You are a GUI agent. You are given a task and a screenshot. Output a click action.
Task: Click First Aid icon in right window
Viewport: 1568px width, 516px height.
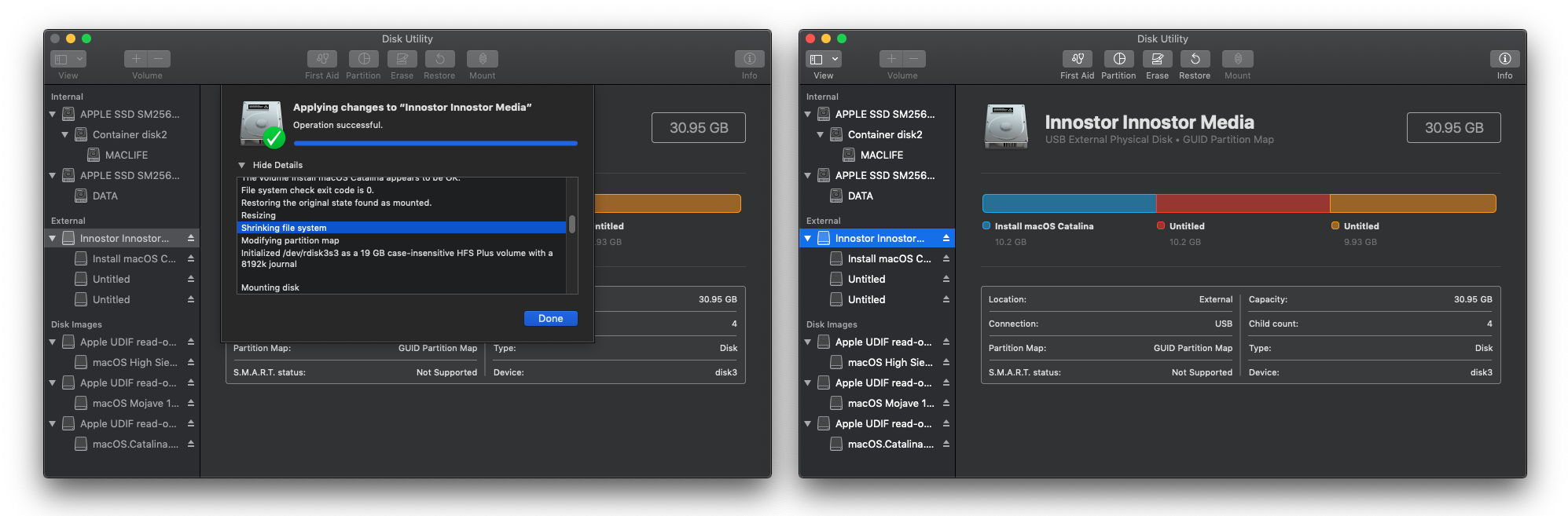pos(1077,59)
